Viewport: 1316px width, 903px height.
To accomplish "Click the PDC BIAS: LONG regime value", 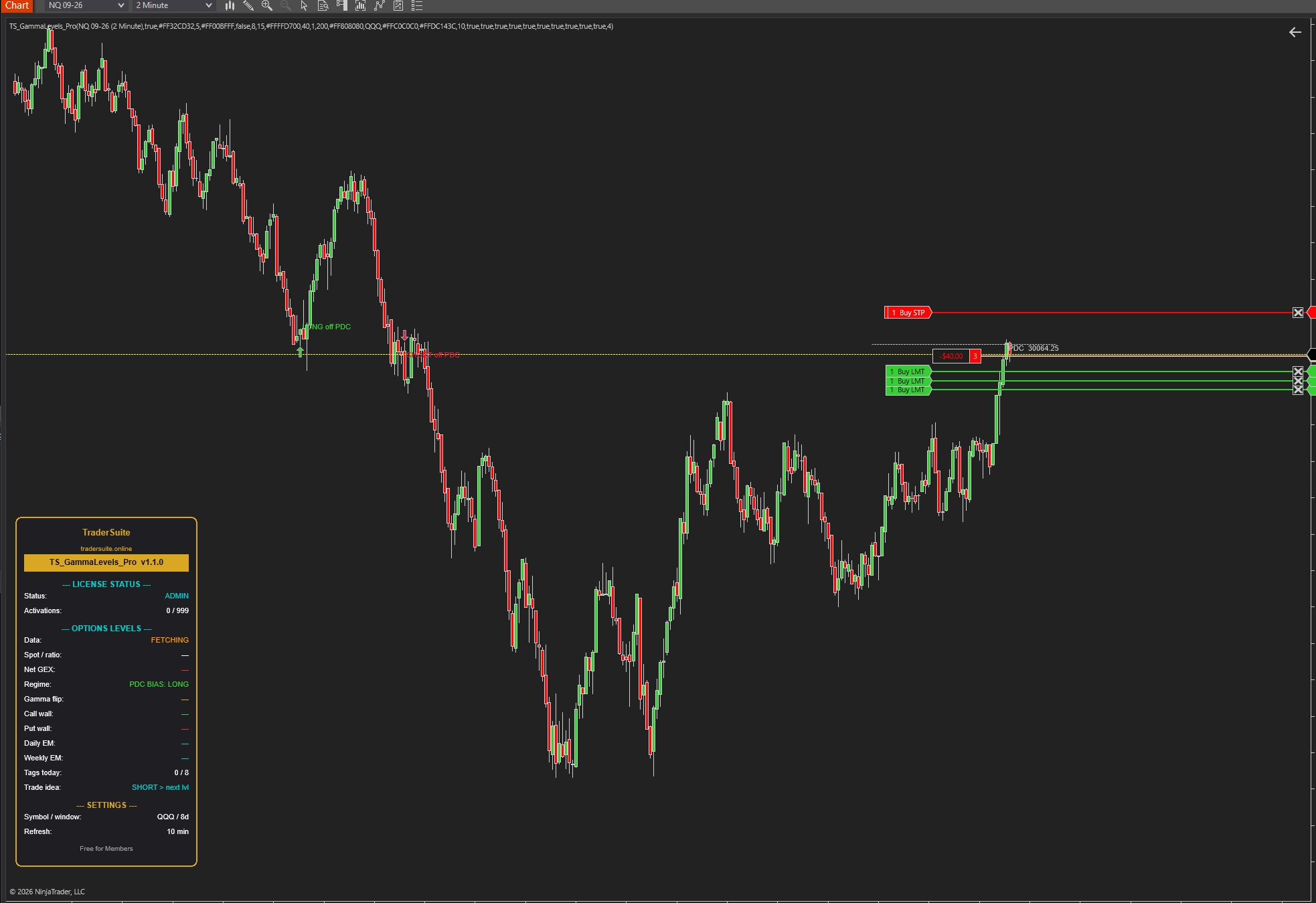I will [x=159, y=684].
